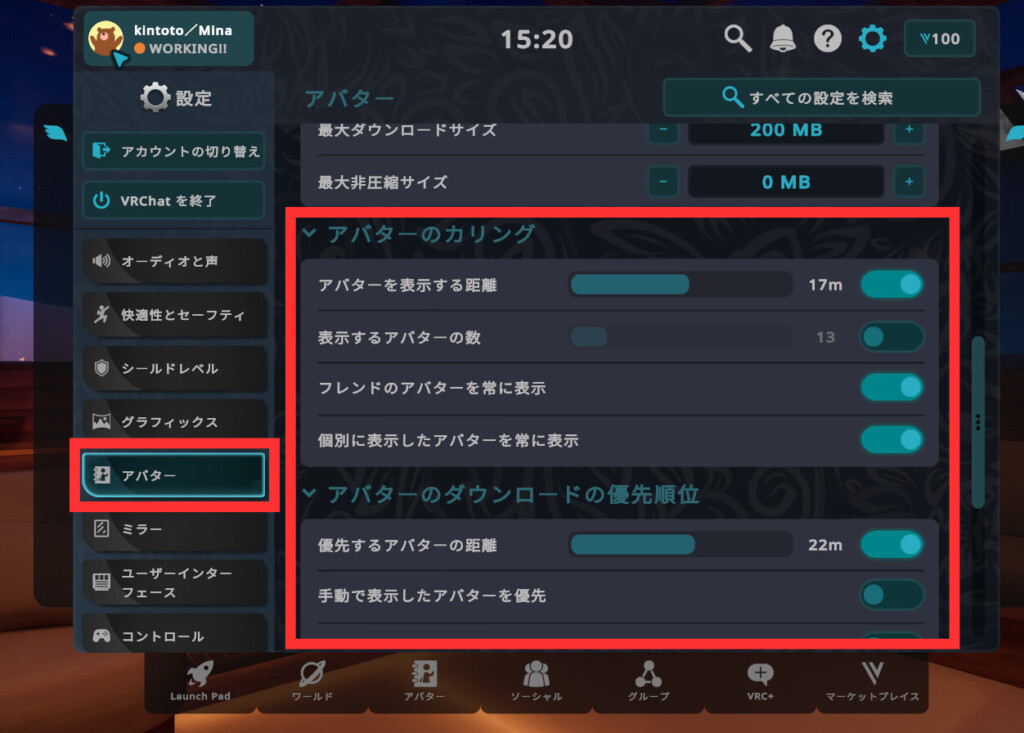
Task: Click アカウントの切り替え button
Action: tap(174, 151)
